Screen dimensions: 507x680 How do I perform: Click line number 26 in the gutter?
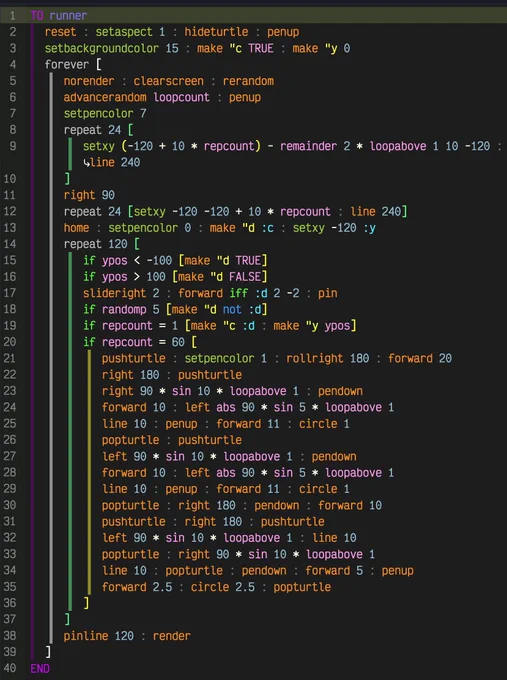10,440
